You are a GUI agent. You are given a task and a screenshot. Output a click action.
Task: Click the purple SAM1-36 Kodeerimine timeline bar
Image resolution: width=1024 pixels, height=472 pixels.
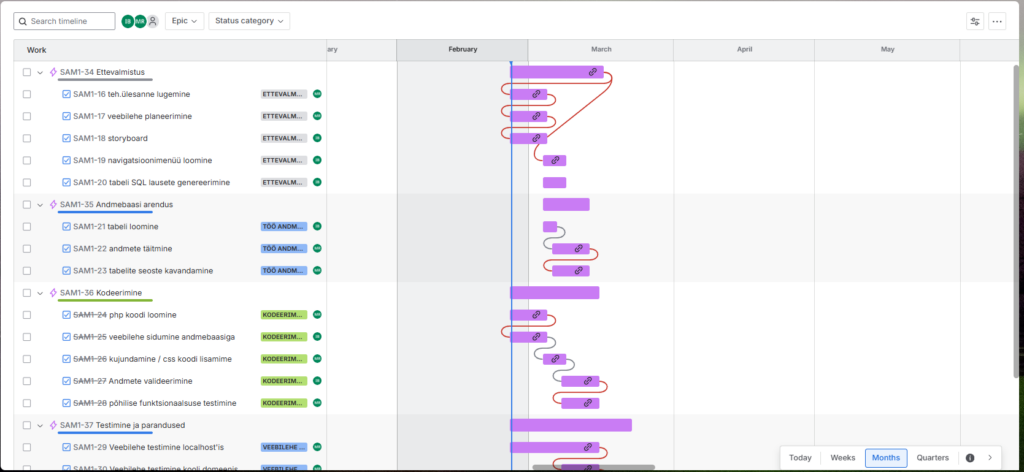(554, 293)
